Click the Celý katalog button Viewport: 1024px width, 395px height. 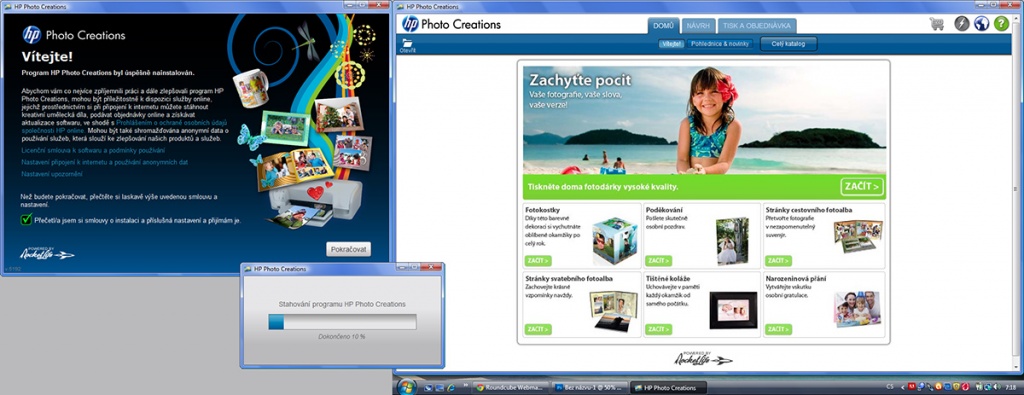pyautogui.click(x=788, y=44)
